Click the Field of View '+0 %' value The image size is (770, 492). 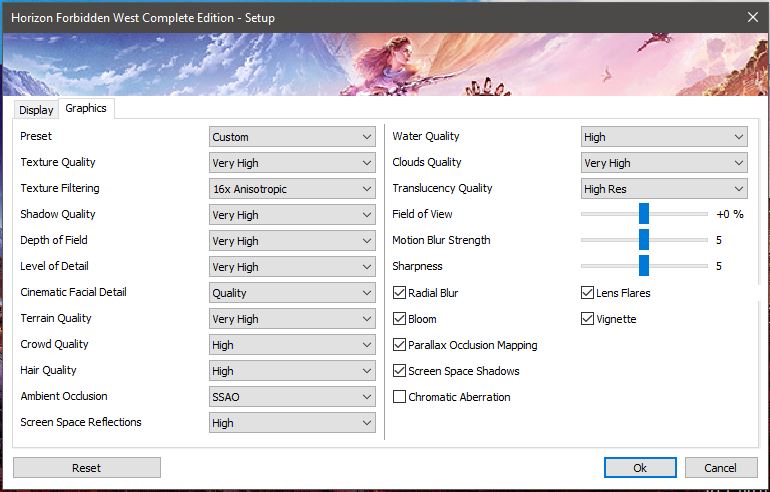[730, 214]
